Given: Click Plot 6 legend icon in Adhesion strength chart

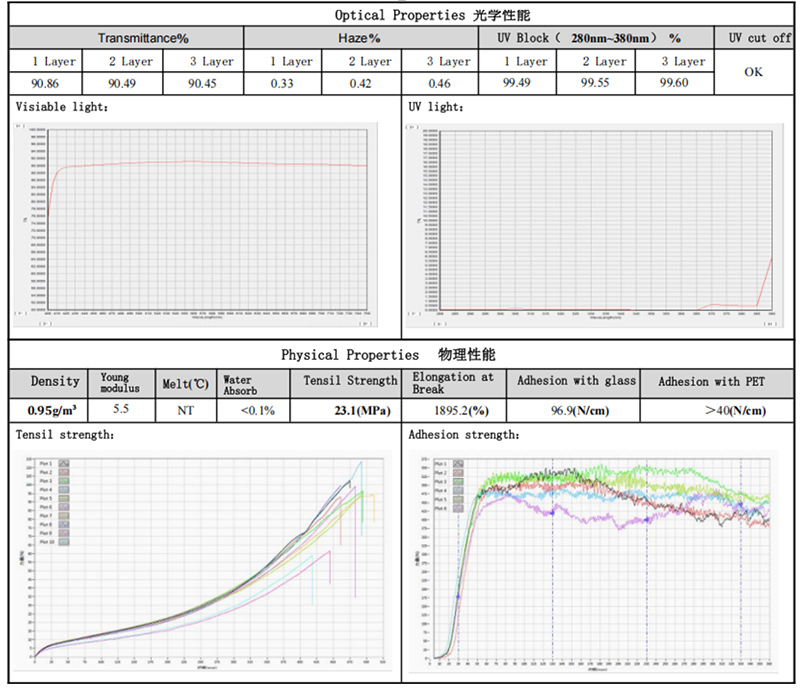Looking at the screenshot, I should (x=459, y=507).
